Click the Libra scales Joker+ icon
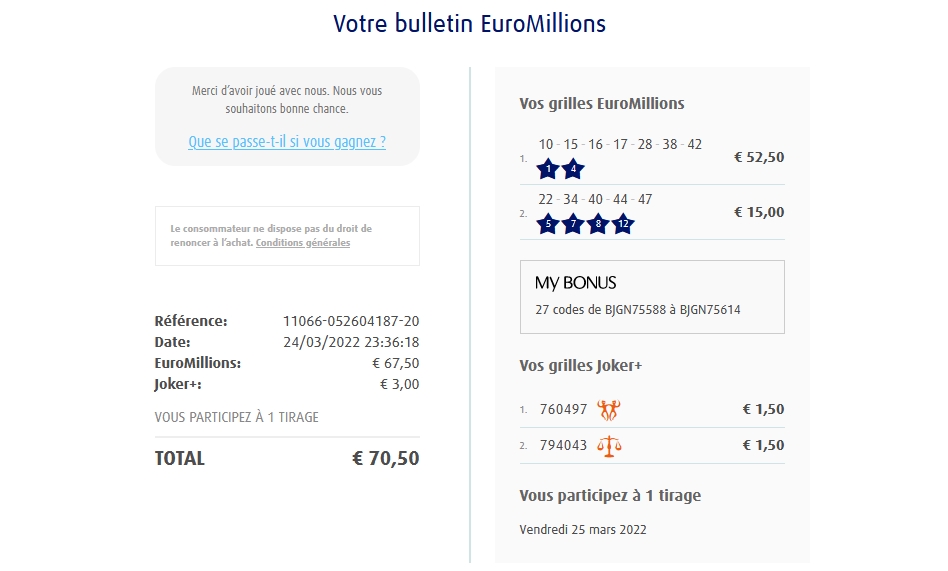 608,445
